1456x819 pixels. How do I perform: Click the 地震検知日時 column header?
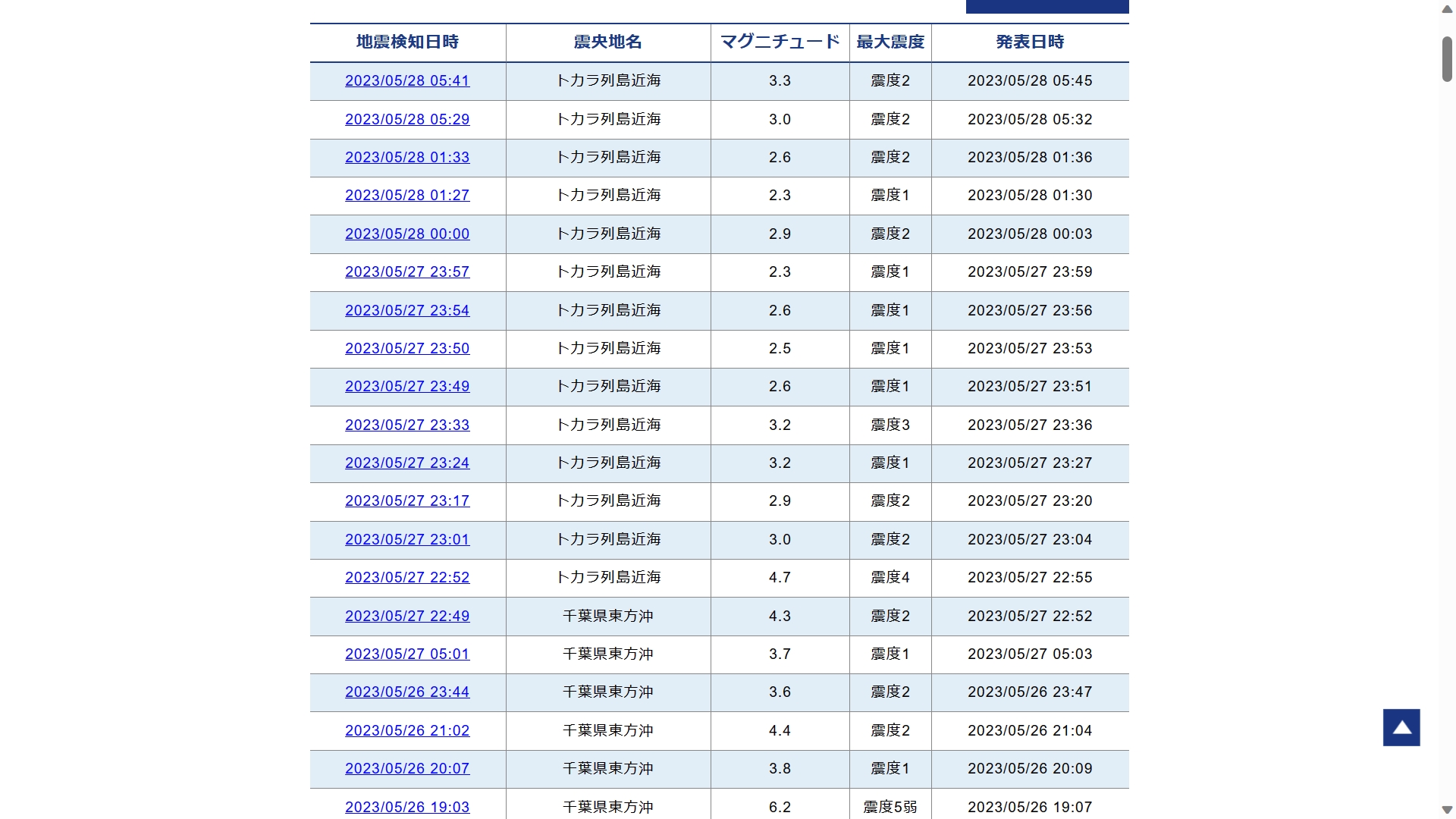click(x=407, y=42)
